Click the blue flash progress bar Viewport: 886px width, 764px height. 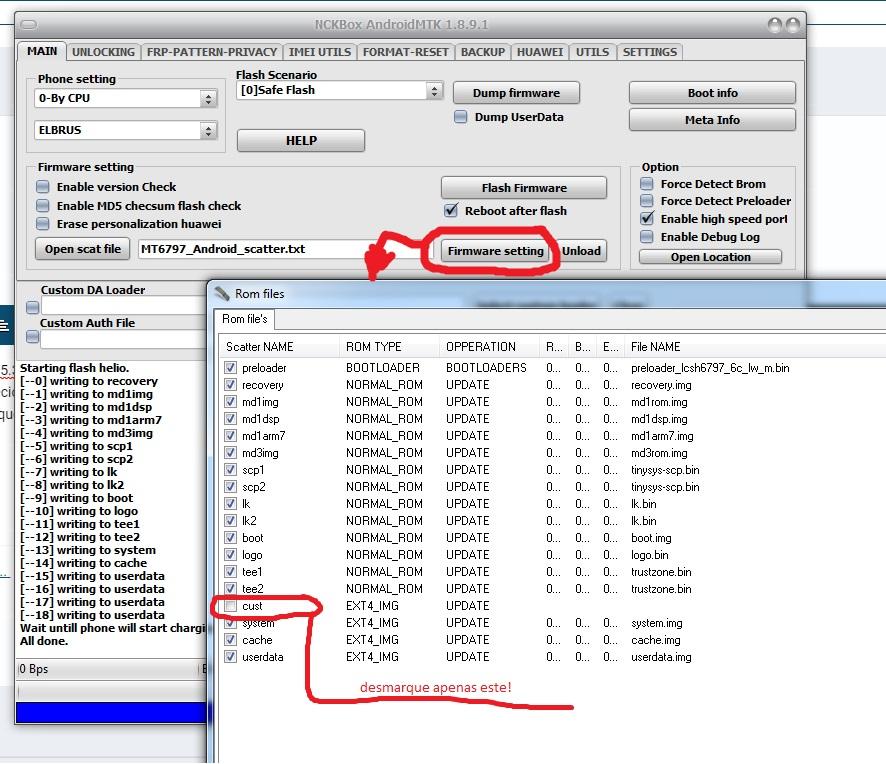click(112, 713)
